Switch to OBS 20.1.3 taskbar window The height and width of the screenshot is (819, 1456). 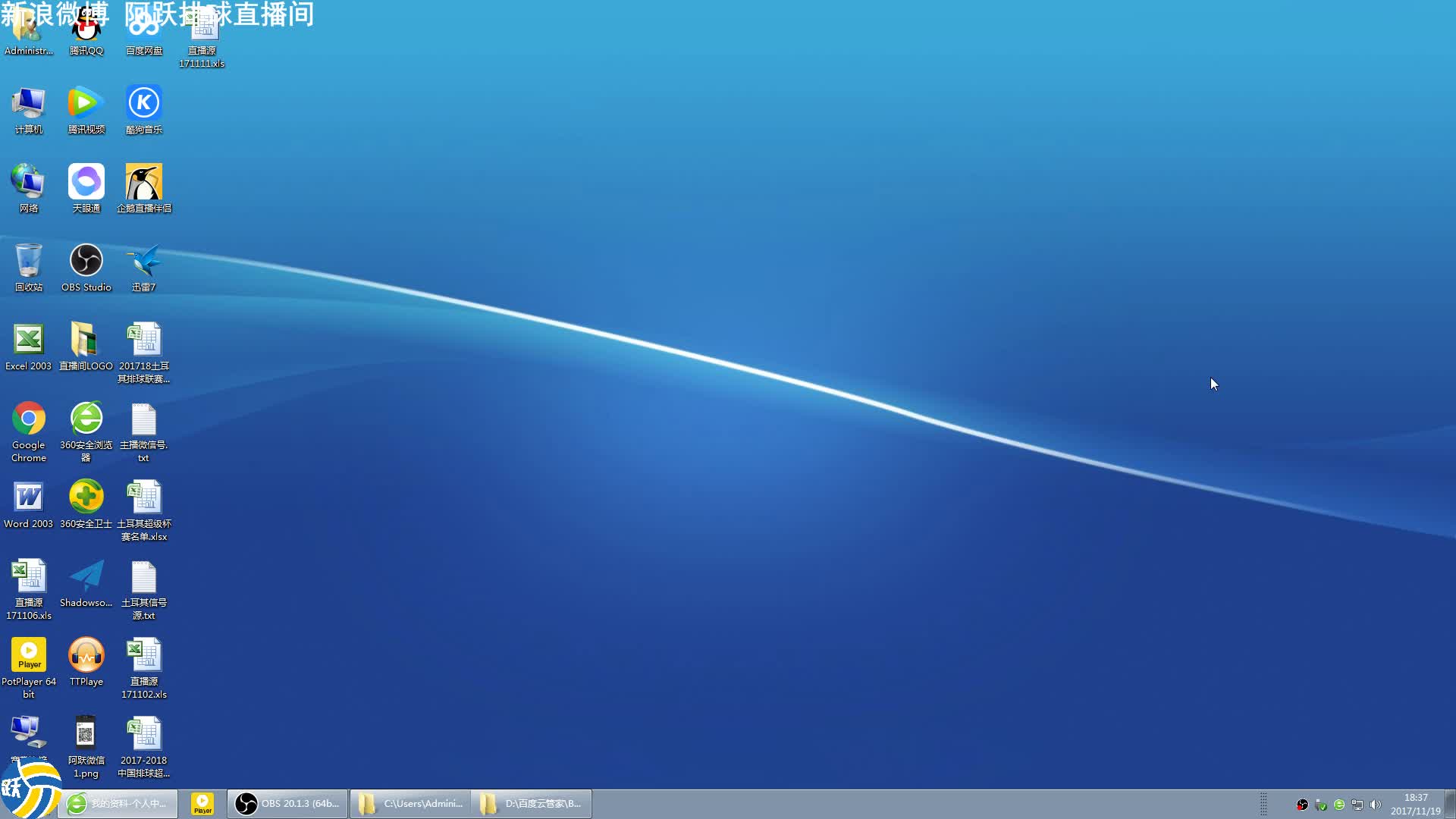pyautogui.click(x=287, y=804)
